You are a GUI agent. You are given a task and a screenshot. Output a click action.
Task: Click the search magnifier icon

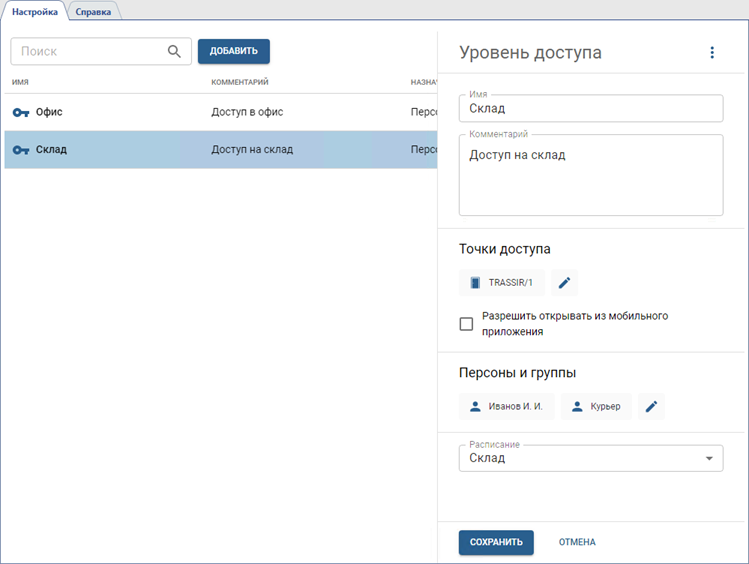click(174, 52)
